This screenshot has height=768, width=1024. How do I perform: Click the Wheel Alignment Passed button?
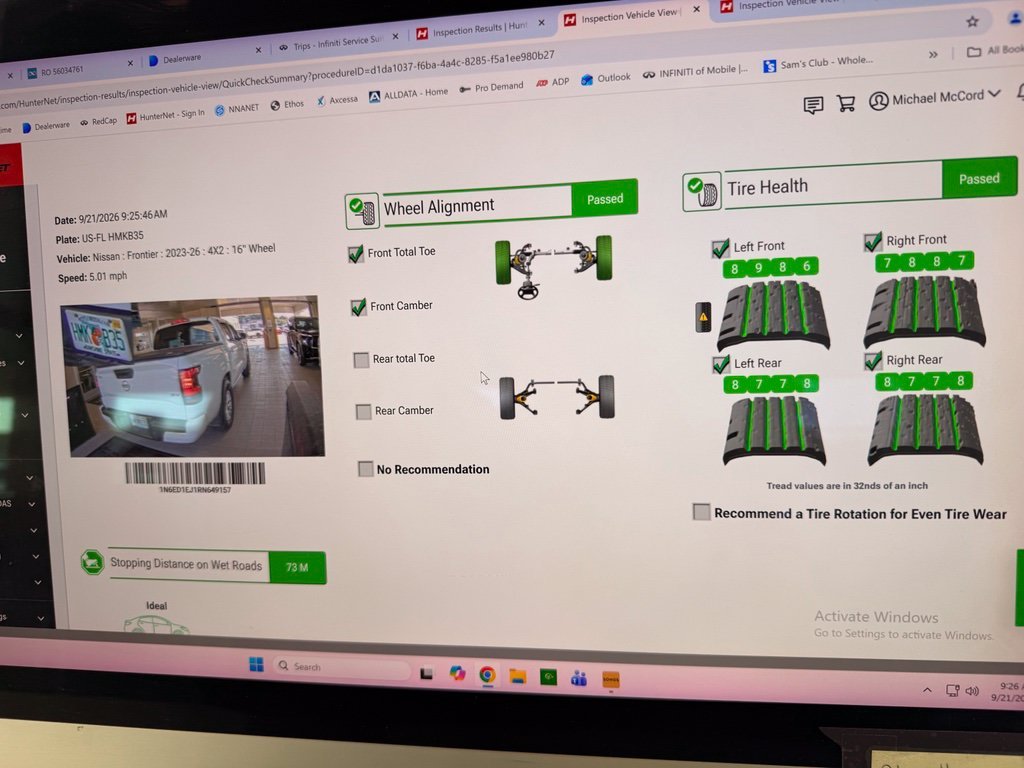pyautogui.click(x=604, y=199)
